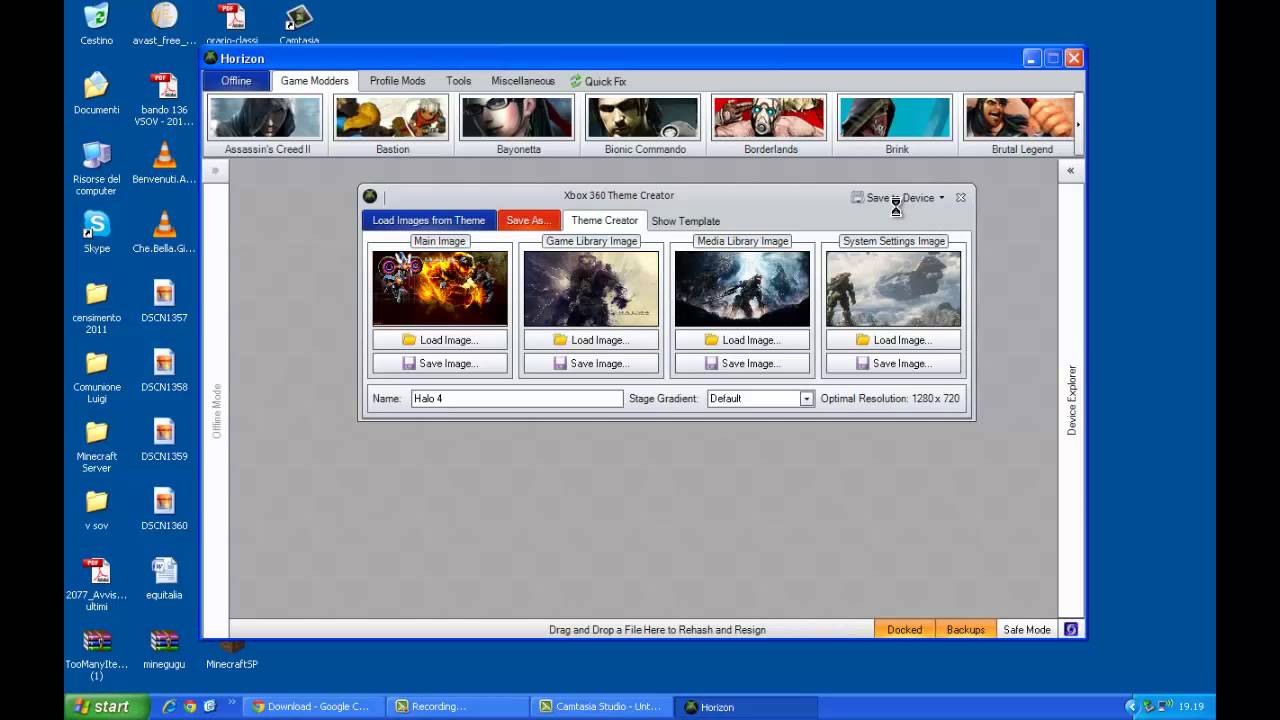Click the Media Library Image preview
Viewport: 1280px width, 720px height.
[742, 288]
